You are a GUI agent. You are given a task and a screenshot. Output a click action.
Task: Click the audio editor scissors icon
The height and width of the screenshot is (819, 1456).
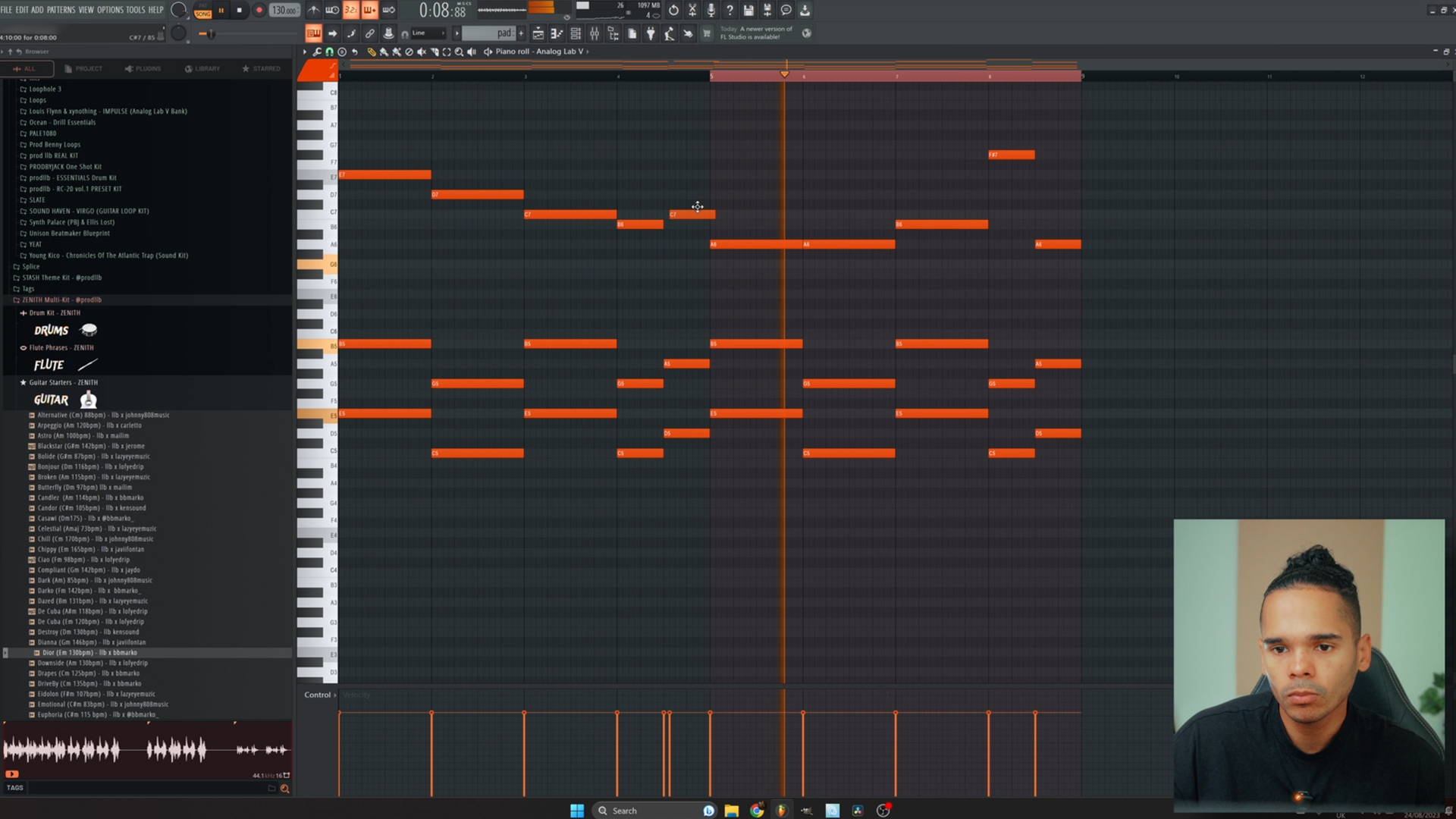(692, 10)
